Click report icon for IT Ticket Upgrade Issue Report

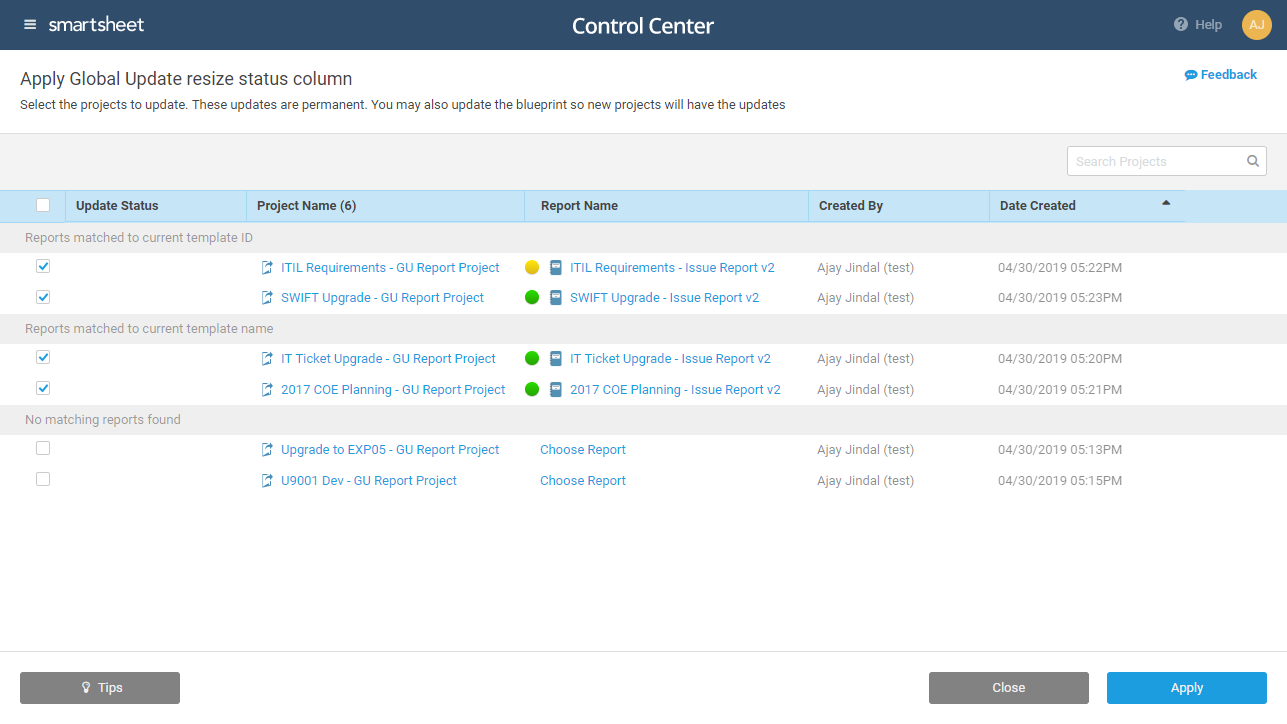tap(556, 358)
